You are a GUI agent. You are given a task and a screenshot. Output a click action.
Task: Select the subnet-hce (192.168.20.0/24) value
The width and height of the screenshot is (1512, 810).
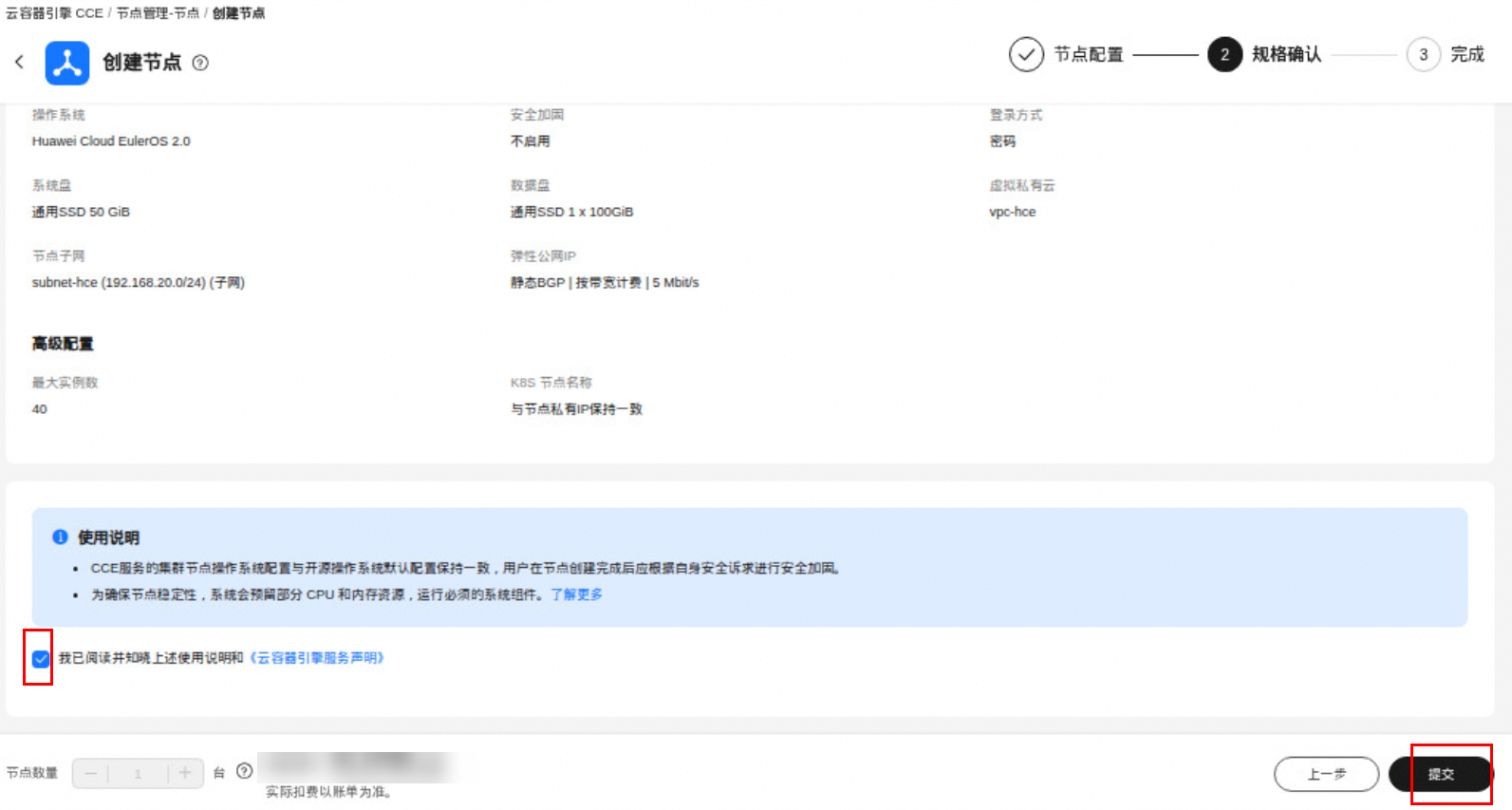click(139, 283)
